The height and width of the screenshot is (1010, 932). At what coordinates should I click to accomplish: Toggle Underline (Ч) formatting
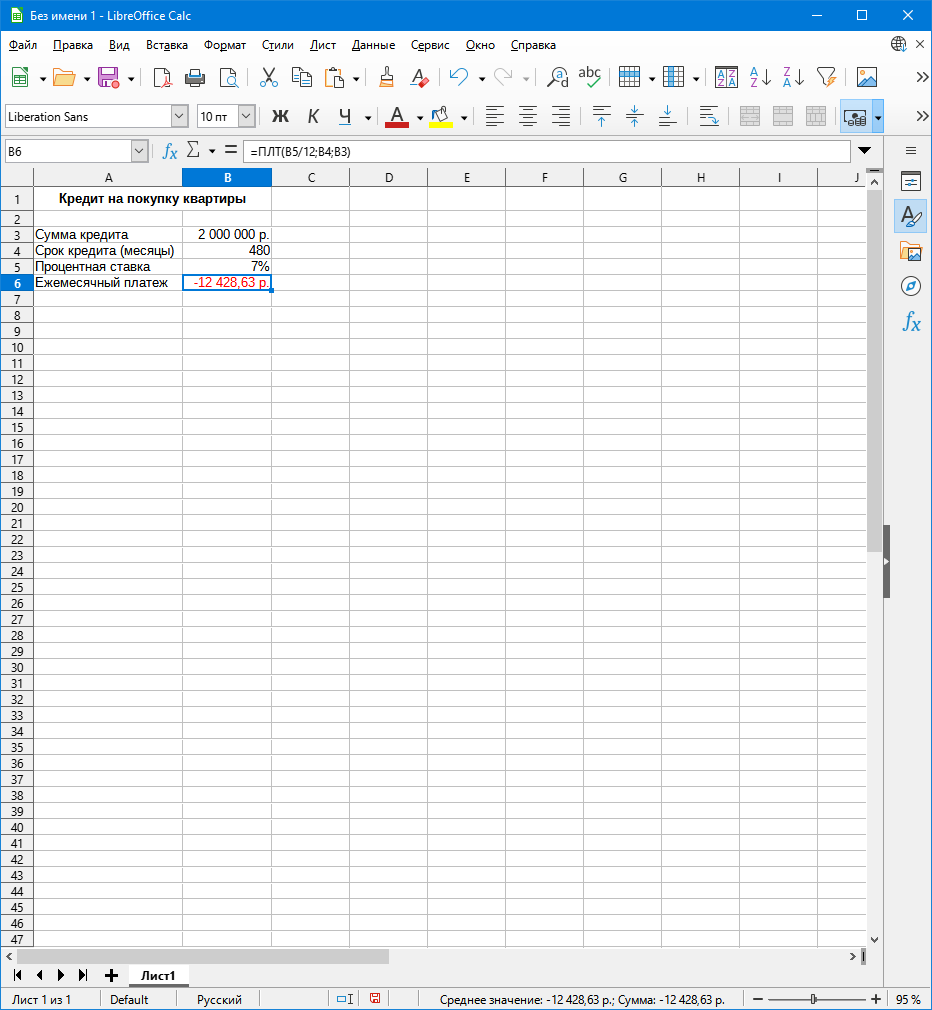point(345,117)
